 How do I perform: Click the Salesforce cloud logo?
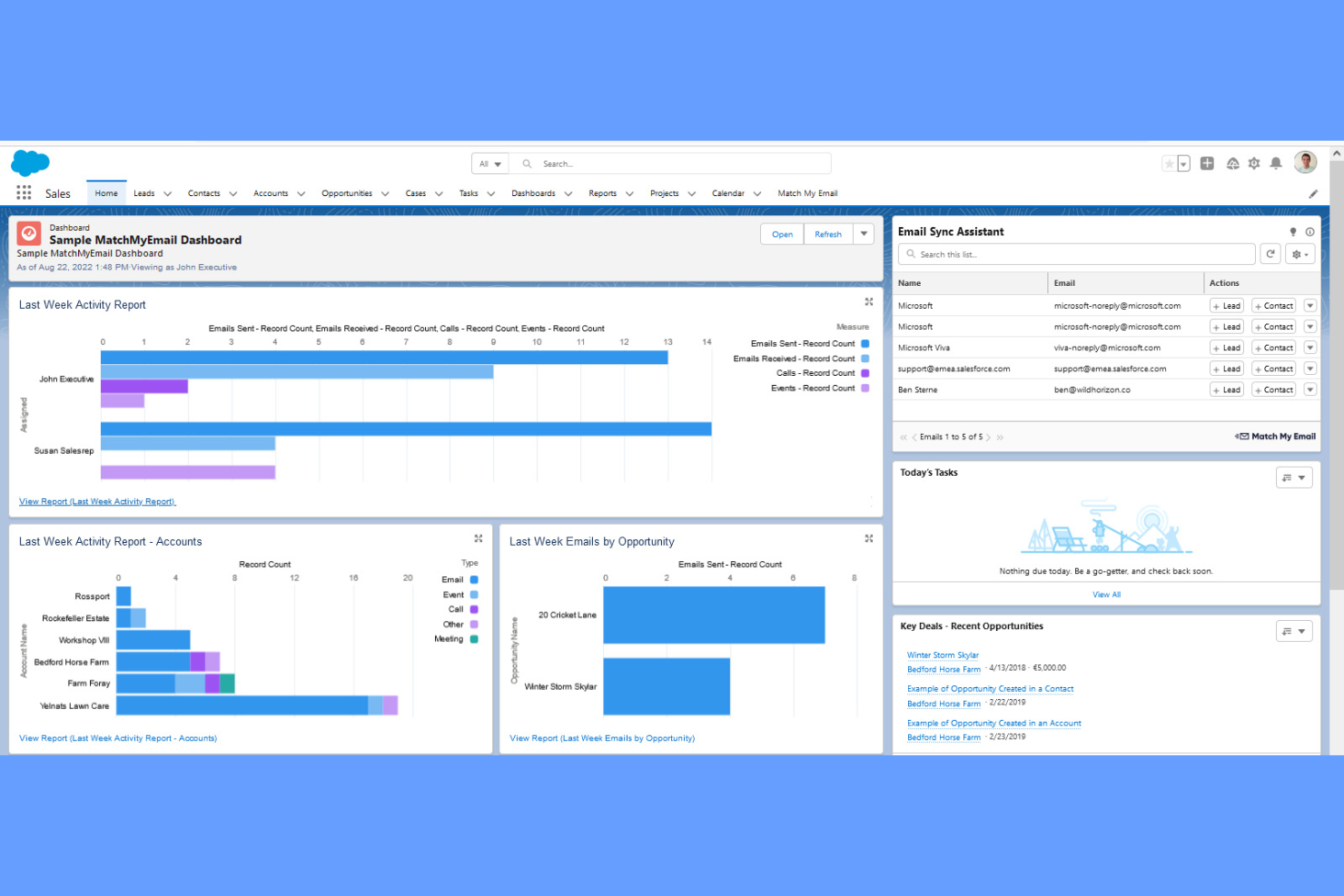(30, 163)
